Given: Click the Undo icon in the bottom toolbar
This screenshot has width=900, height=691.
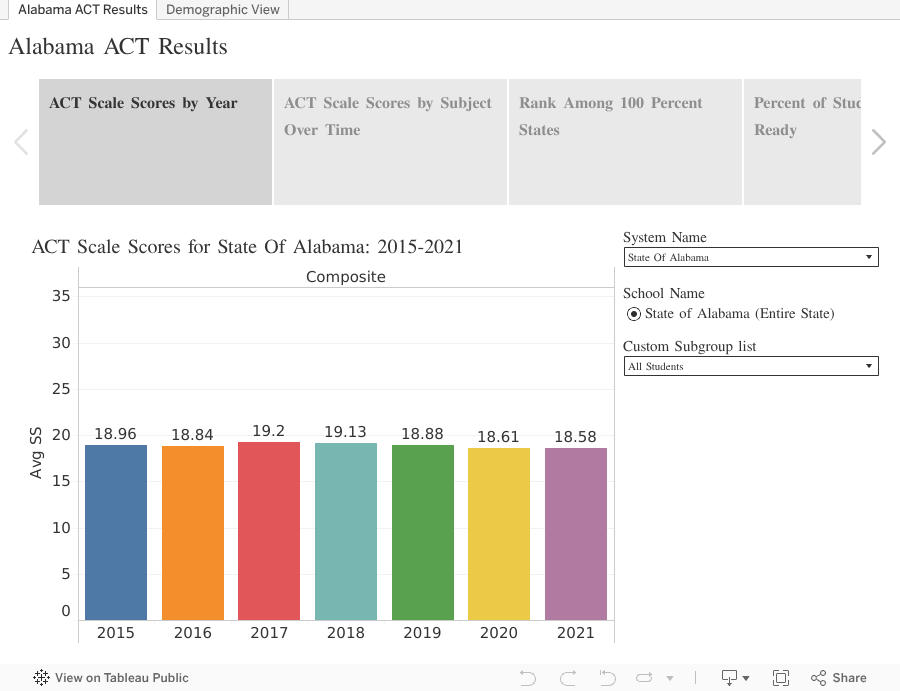Looking at the screenshot, I should [529, 677].
